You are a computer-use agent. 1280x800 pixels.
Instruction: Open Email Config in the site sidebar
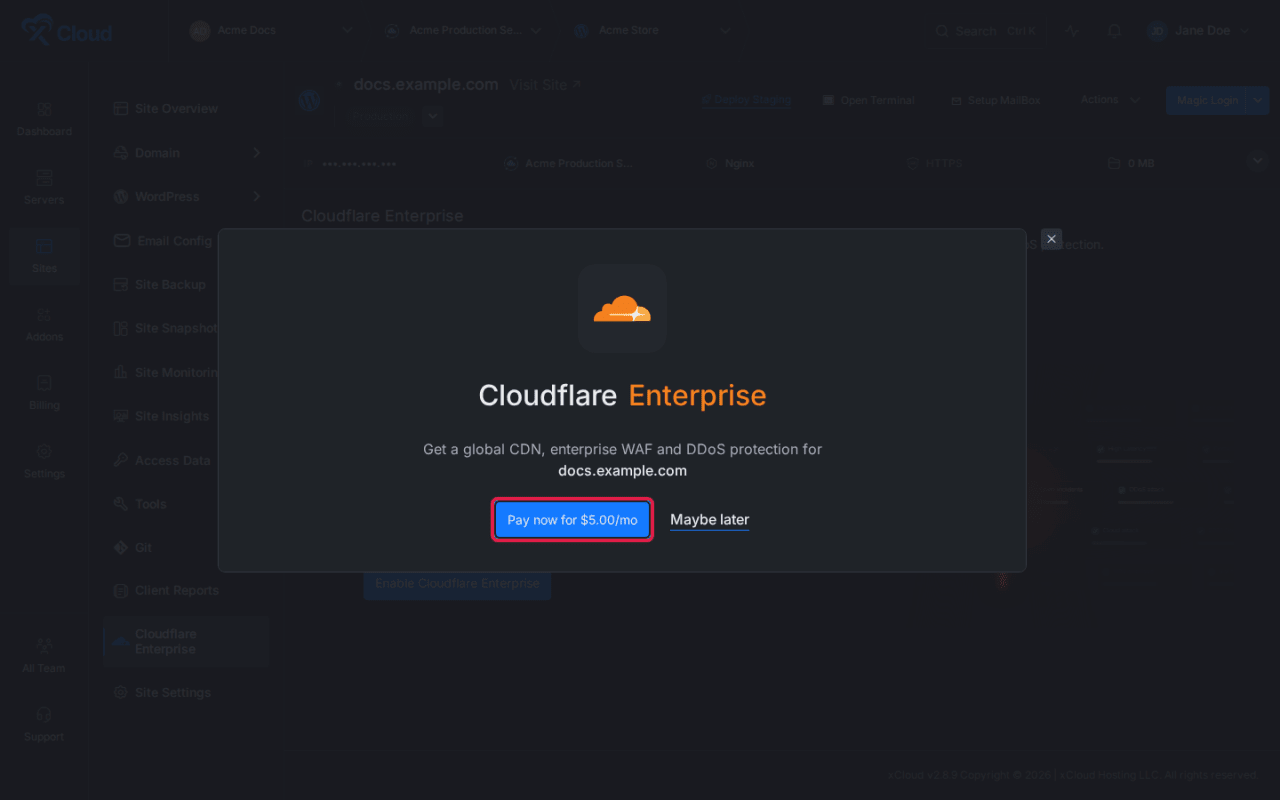[161, 241]
